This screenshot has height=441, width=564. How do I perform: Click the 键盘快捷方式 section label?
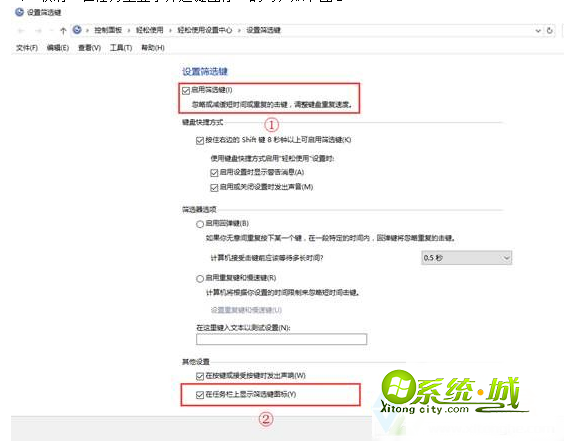[x=203, y=123]
